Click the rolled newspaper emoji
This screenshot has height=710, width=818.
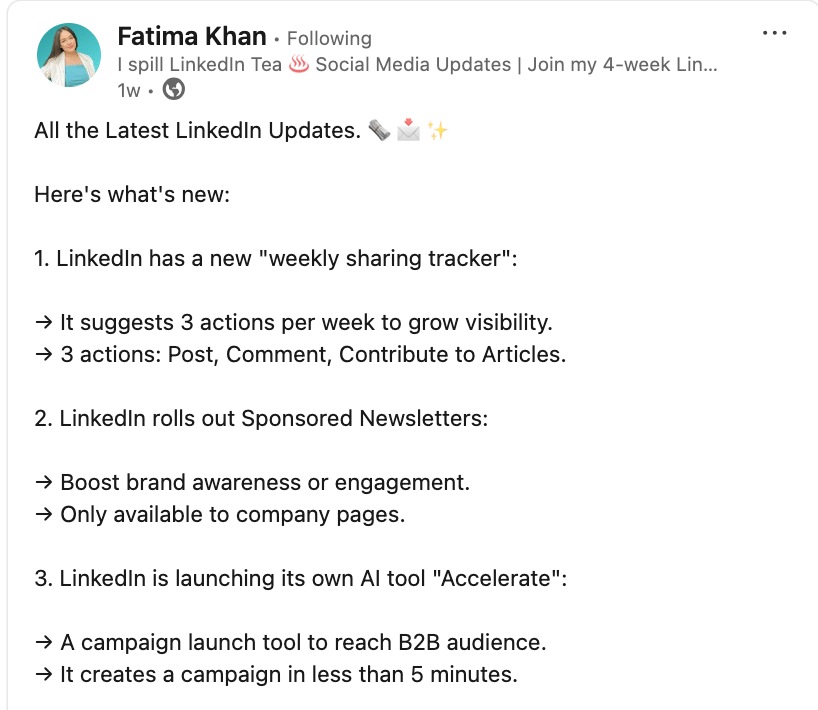point(379,130)
